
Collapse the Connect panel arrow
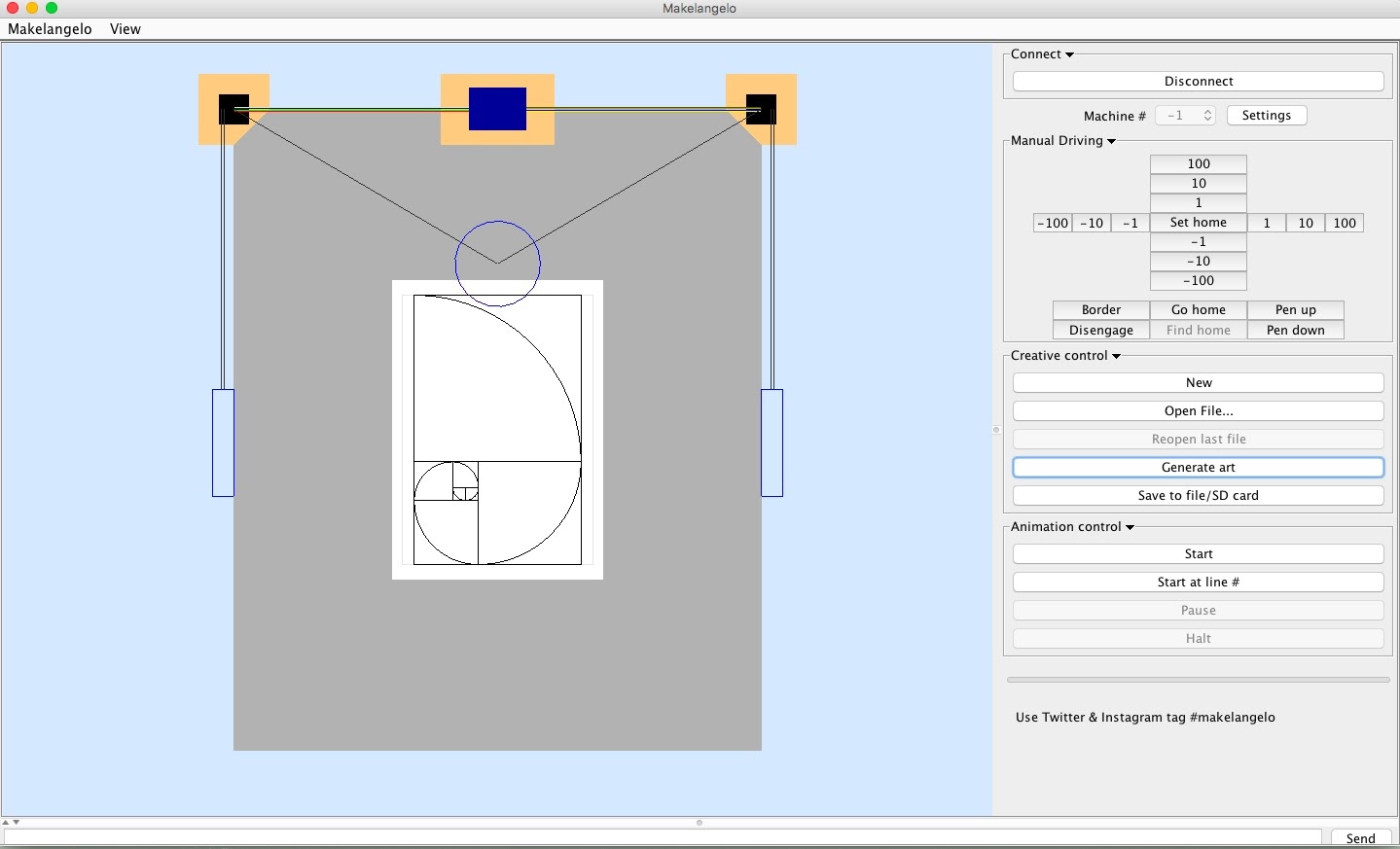[x=1069, y=54]
